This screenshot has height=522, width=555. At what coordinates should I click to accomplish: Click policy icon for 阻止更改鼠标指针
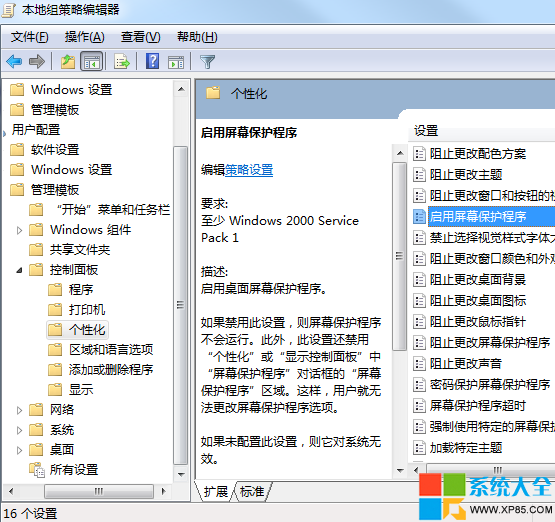(x=419, y=322)
